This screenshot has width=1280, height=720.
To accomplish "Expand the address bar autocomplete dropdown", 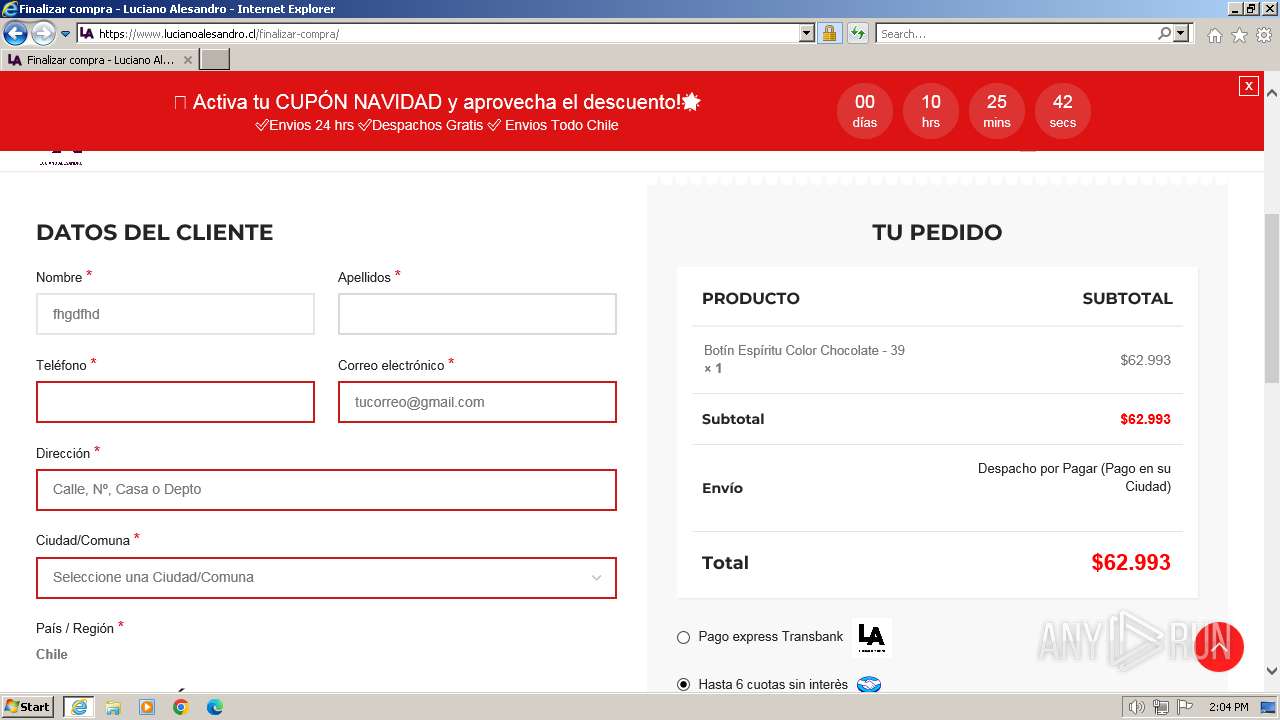I will (807, 33).
